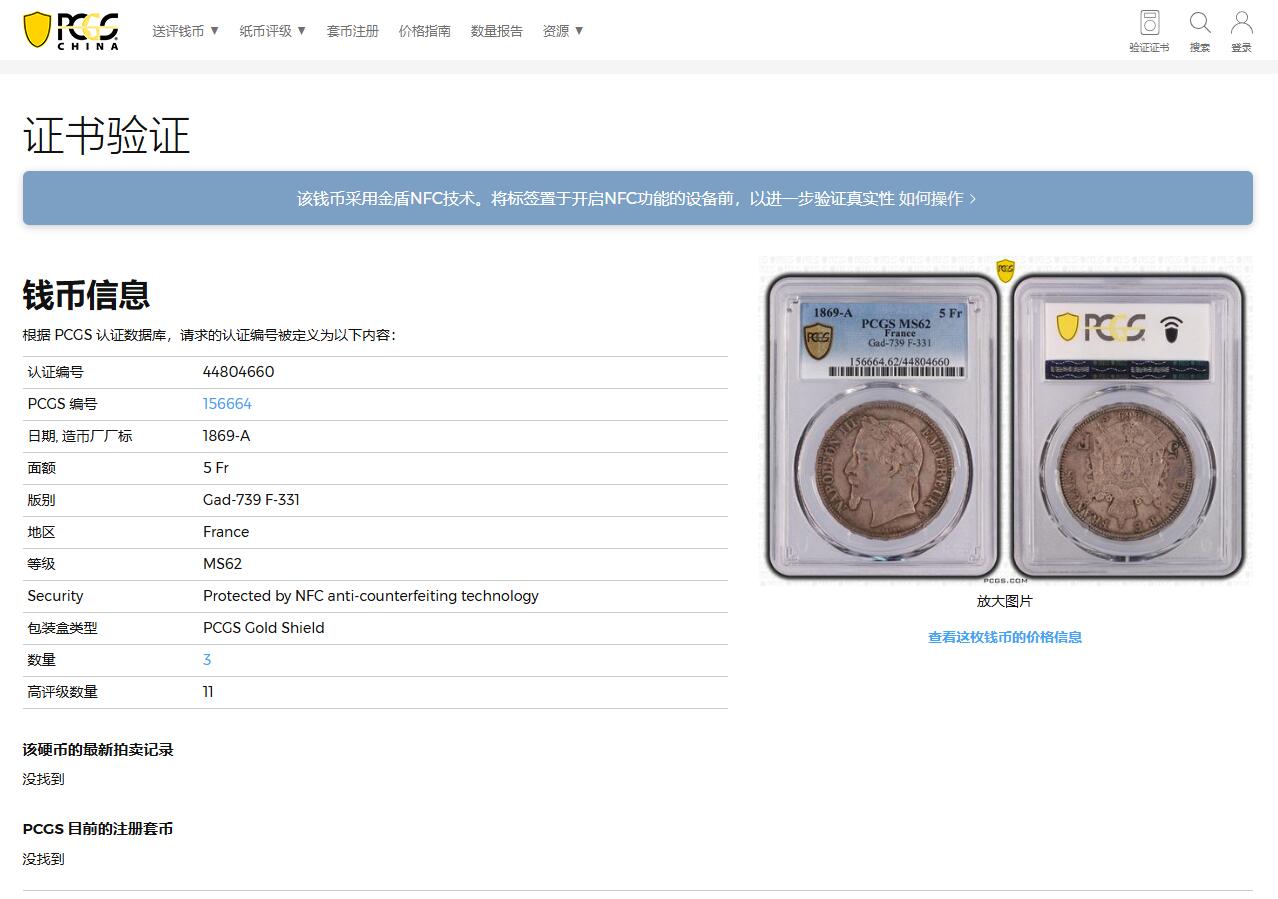Viewport: 1278px width, 899px height.
Task: Click the 证书验证 page heading
Action: 107,135
